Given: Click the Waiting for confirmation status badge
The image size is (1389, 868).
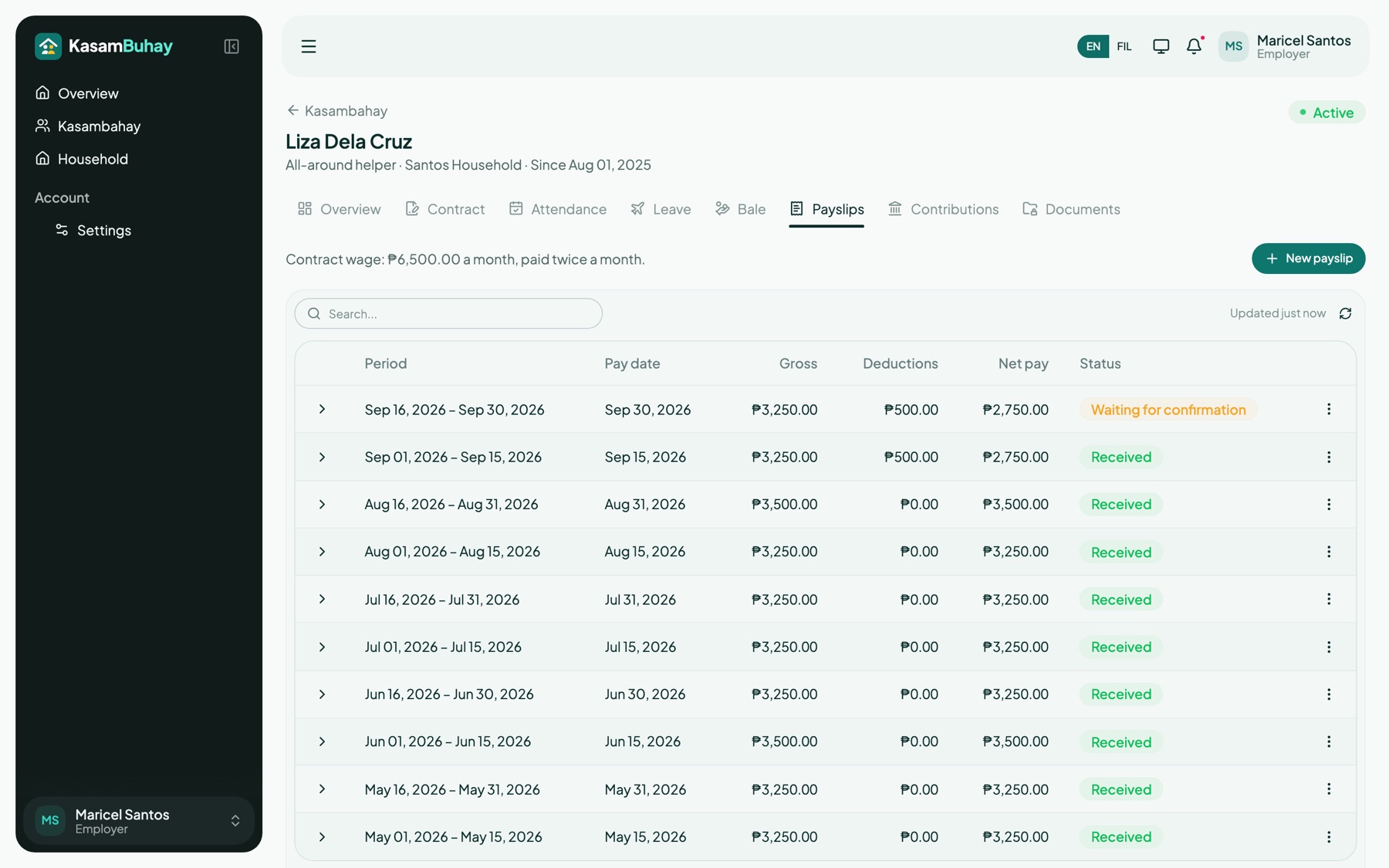Looking at the screenshot, I should tap(1168, 409).
